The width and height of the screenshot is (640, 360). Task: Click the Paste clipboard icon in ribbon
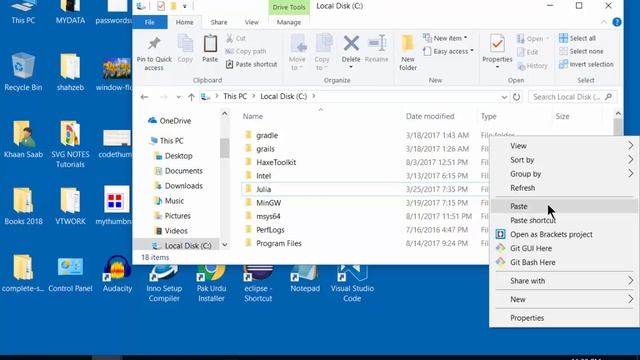coord(210,44)
